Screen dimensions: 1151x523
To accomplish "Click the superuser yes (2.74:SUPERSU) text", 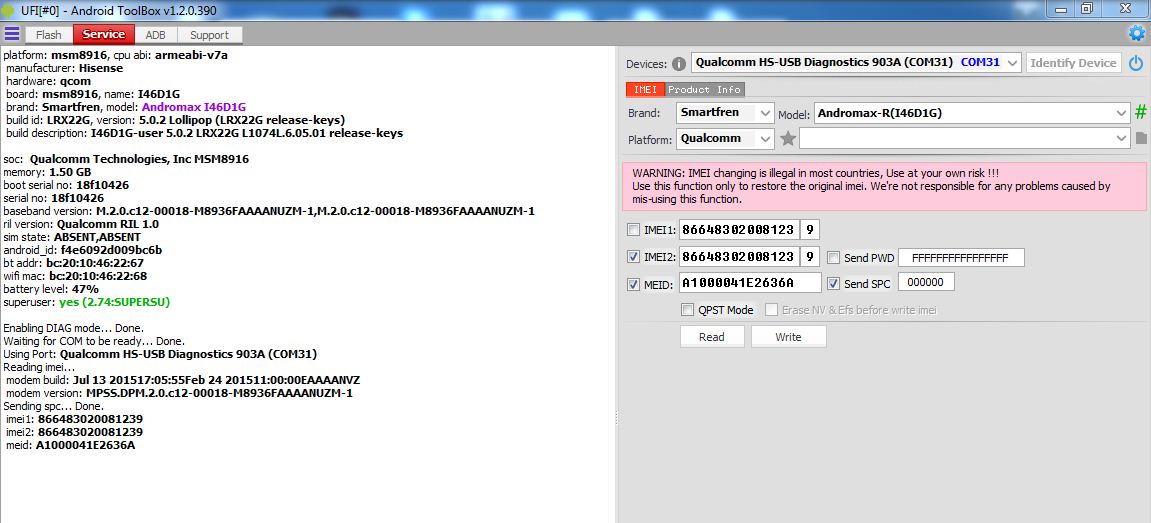I will tap(115, 302).
